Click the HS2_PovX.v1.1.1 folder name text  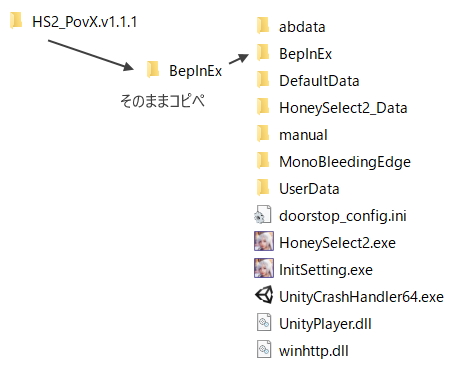(84, 22)
